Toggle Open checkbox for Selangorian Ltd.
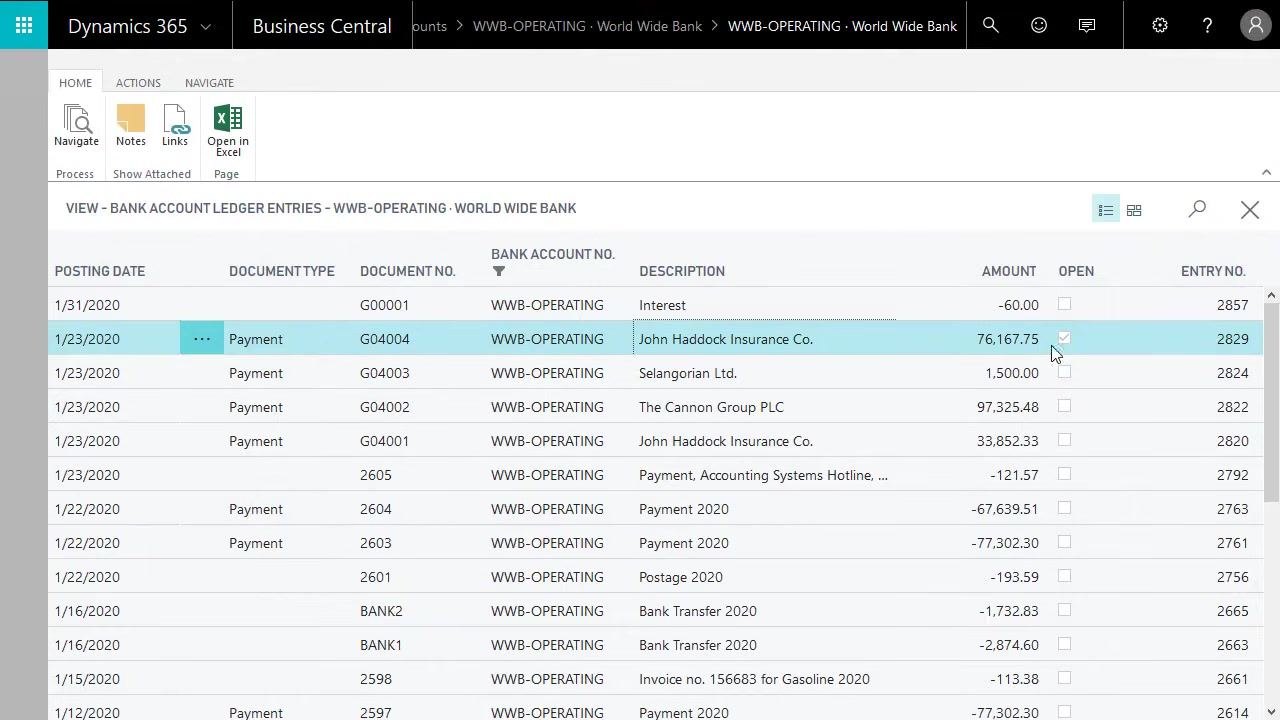This screenshot has height=720, width=1280. (x=1064, y=372)
